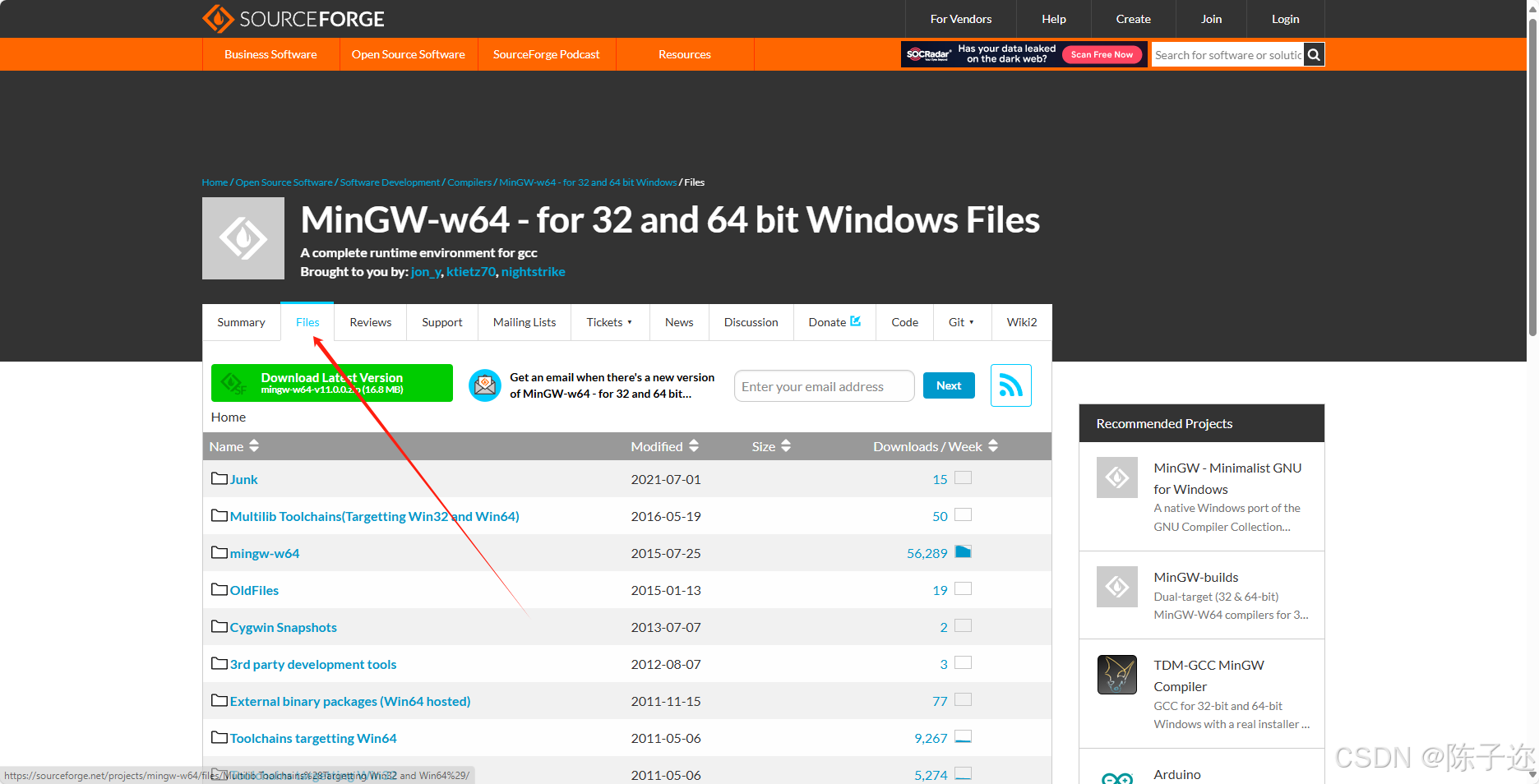
Task: Expand the Tickets dropdown menu
Action: pyautogui.click(x=609, y=322)
